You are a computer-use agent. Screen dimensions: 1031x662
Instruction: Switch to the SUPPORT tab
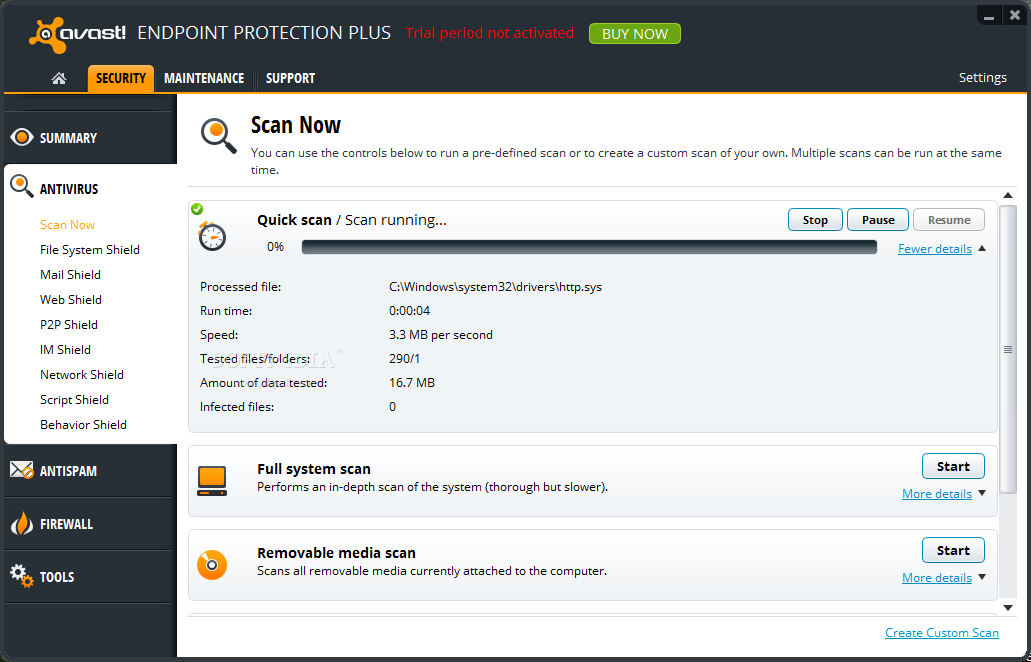(290, 78)
